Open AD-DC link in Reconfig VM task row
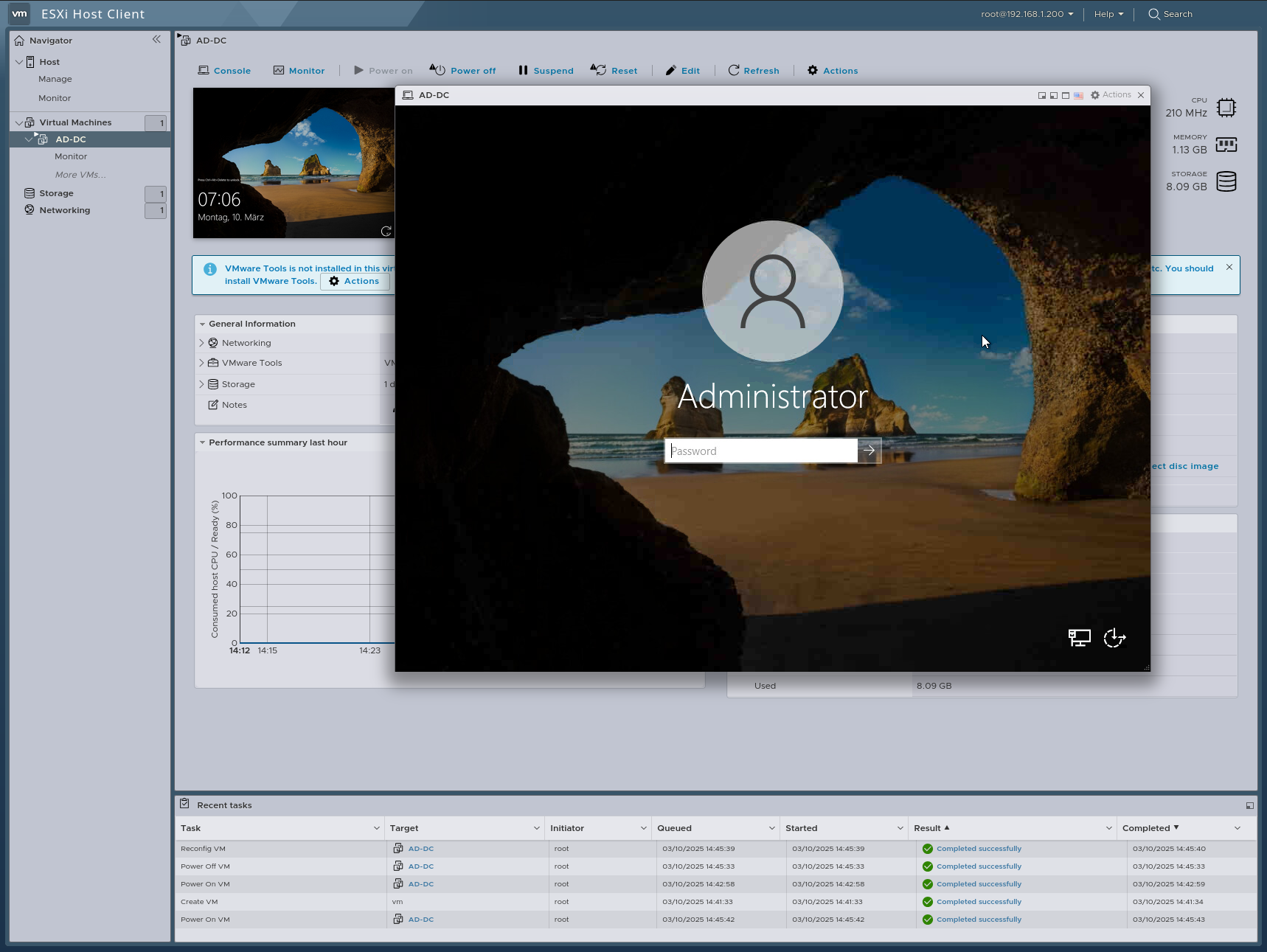The width and height of the screenshot is (1267, 952). point(420,849)
